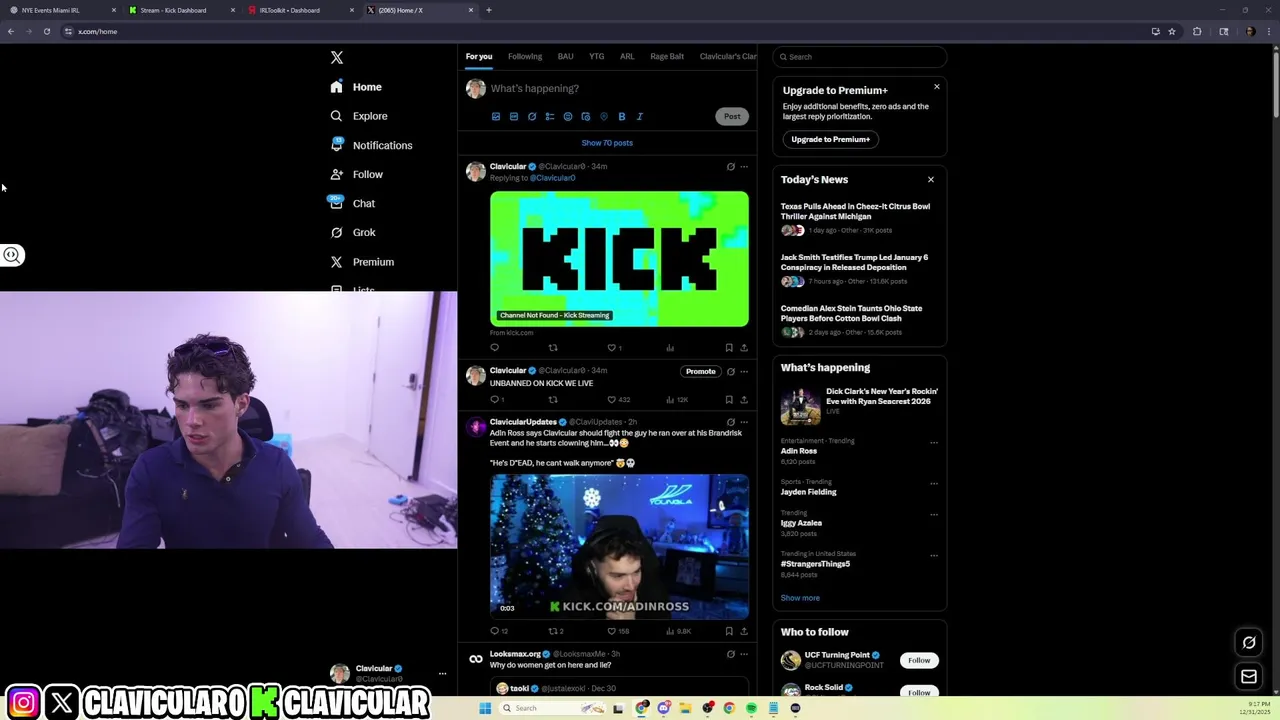The width and height of the screenshot is (1280, 720).
Task: Add a poll in the composer
Action: coord(550,116)
